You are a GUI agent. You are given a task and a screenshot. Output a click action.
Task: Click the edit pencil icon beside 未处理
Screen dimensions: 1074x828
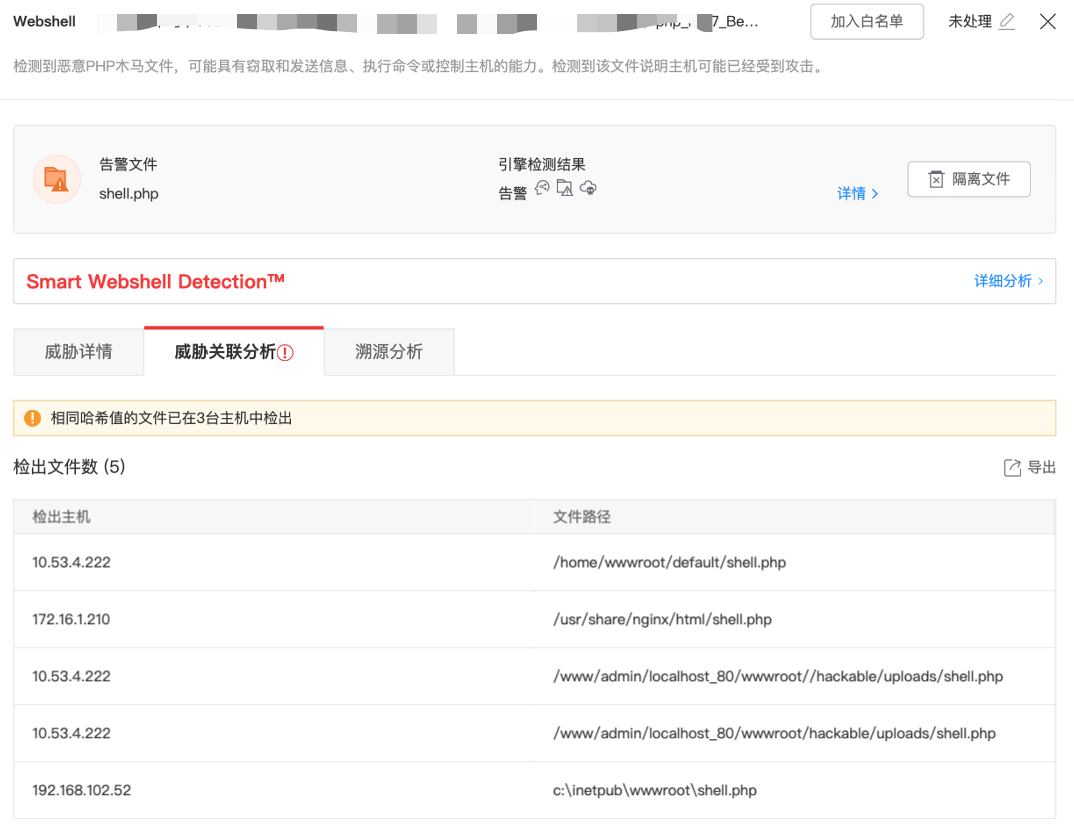coord(1006,22)
